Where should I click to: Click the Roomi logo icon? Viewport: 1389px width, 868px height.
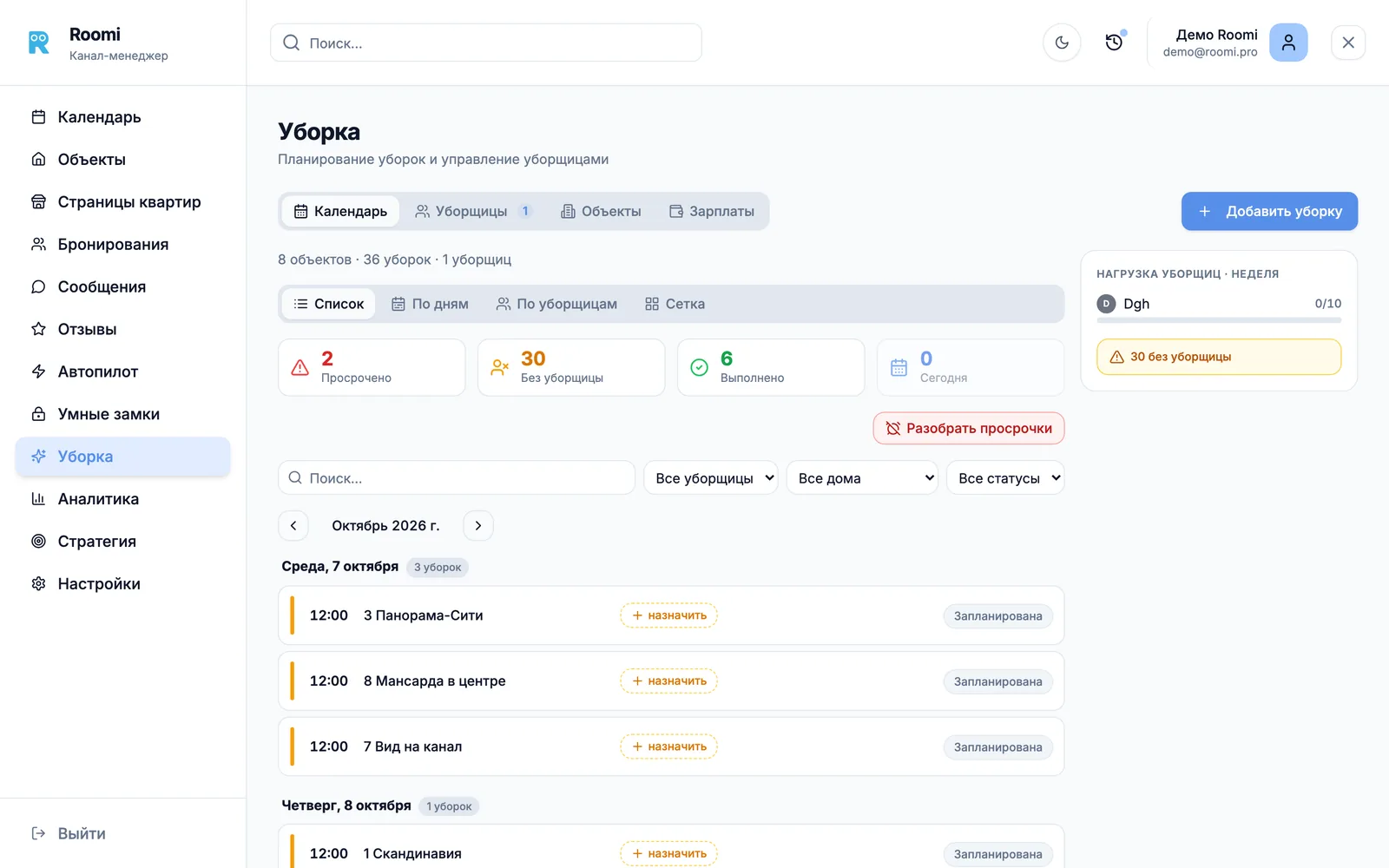pos(39,43)
